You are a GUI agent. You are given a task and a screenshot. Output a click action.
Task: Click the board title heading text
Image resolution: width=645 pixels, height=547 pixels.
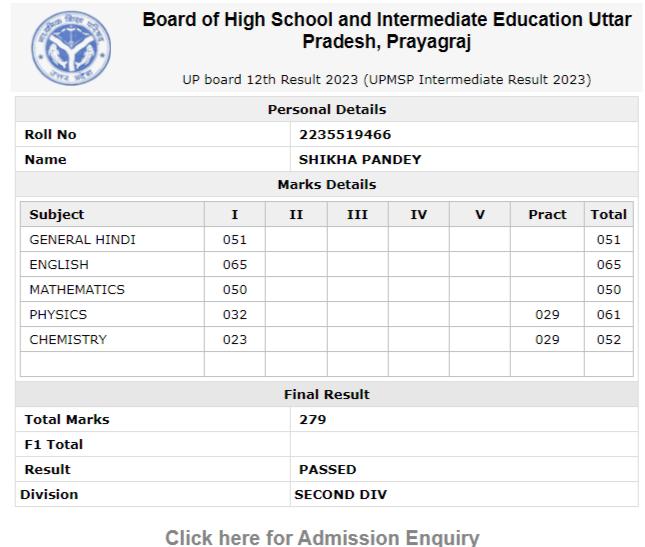pos(387,30)
